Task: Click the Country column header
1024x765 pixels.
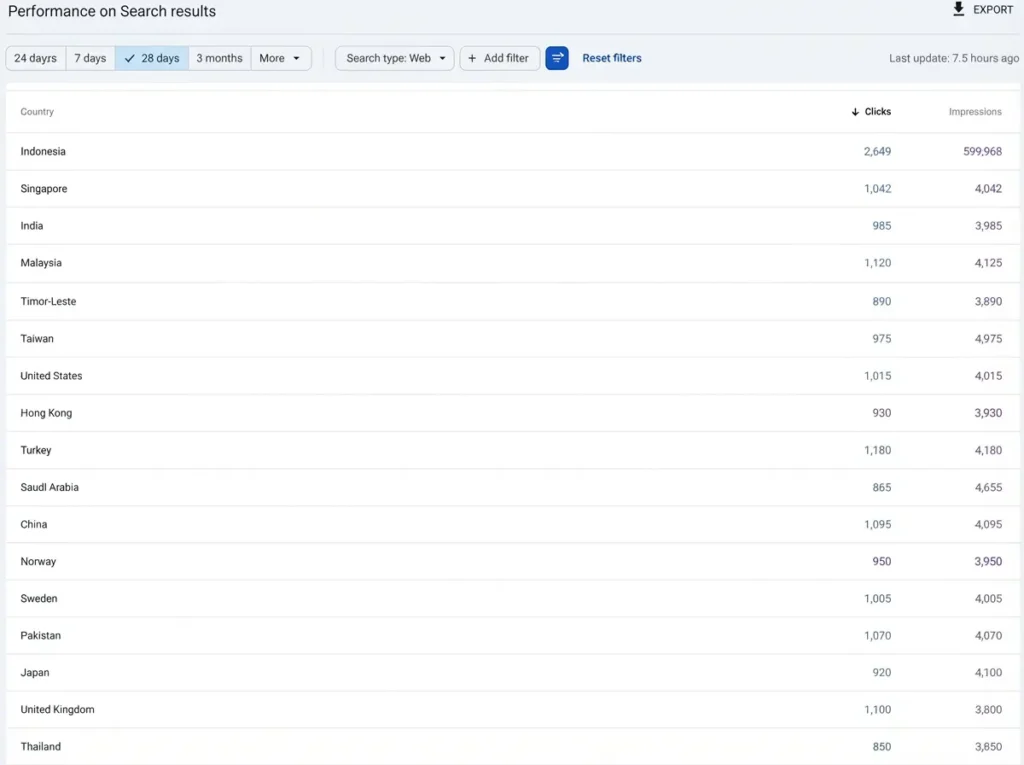Action: tap(37, 112)
